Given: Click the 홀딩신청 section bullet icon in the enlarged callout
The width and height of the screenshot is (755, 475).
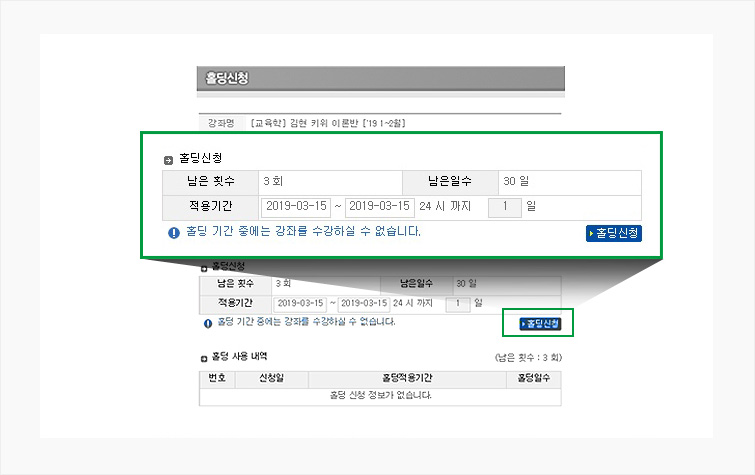Looking at the screenshot, I should (x=168, y=160).
